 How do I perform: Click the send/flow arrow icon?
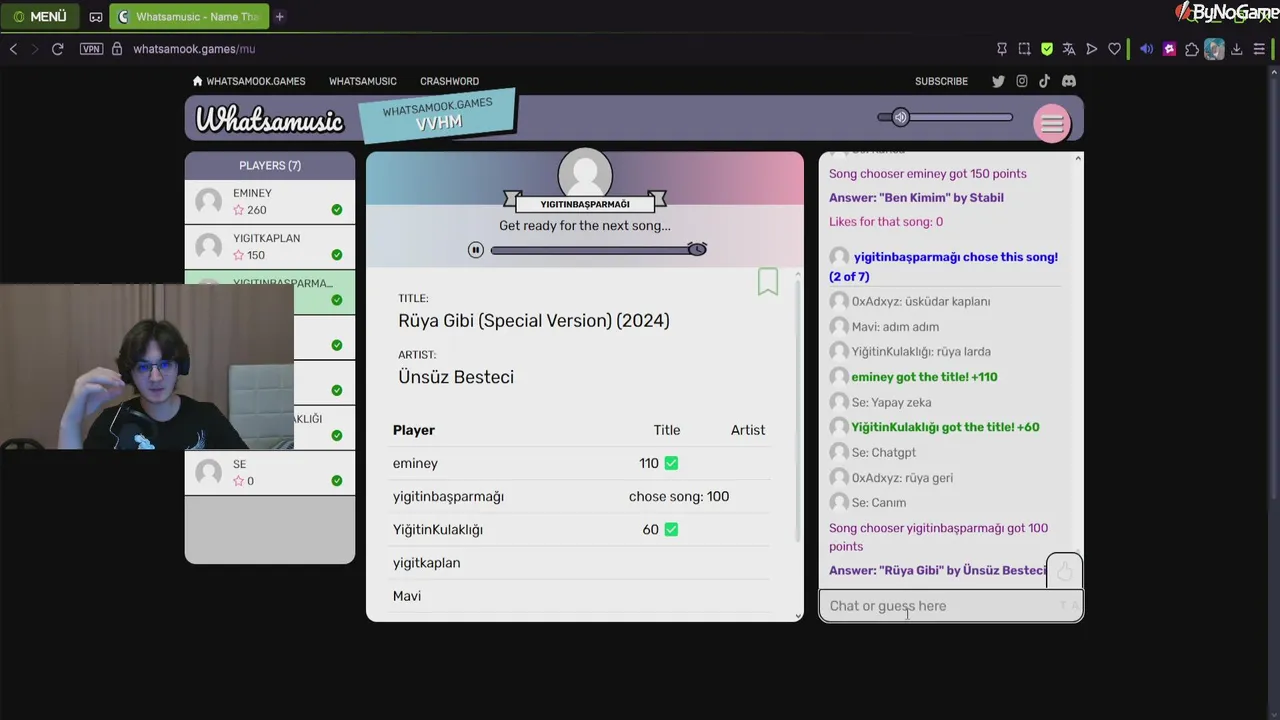[x=1092, y=49]
